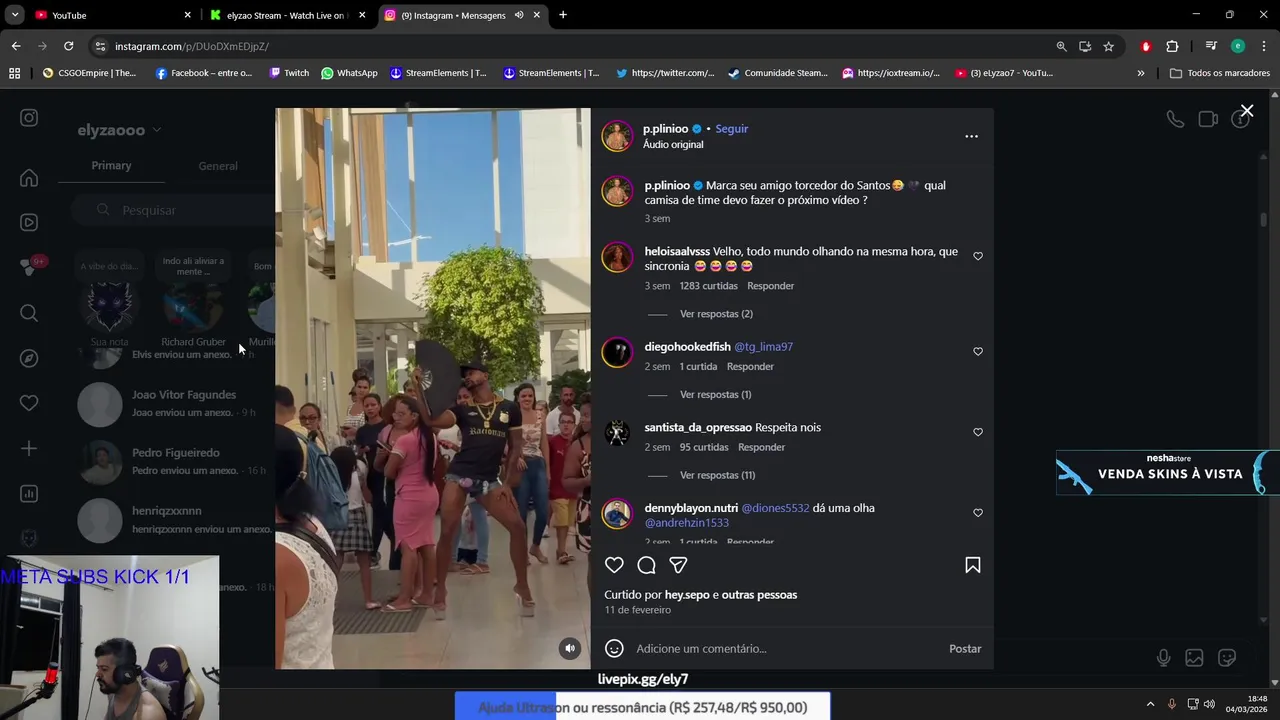Save post with bookmark icon
Image resolution: width=1280 pixels, height=720 pixels.
click(x=972, y=565)
